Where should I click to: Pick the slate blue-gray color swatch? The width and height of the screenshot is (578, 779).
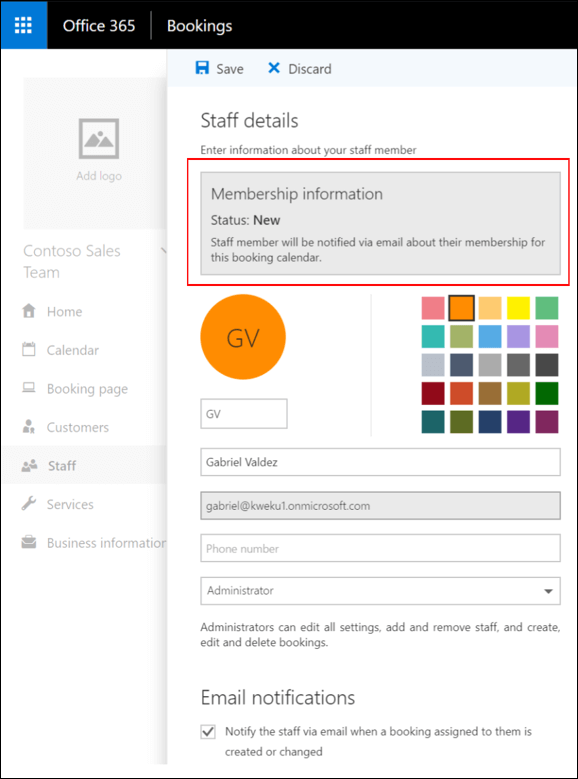click(x=462, y=365)
